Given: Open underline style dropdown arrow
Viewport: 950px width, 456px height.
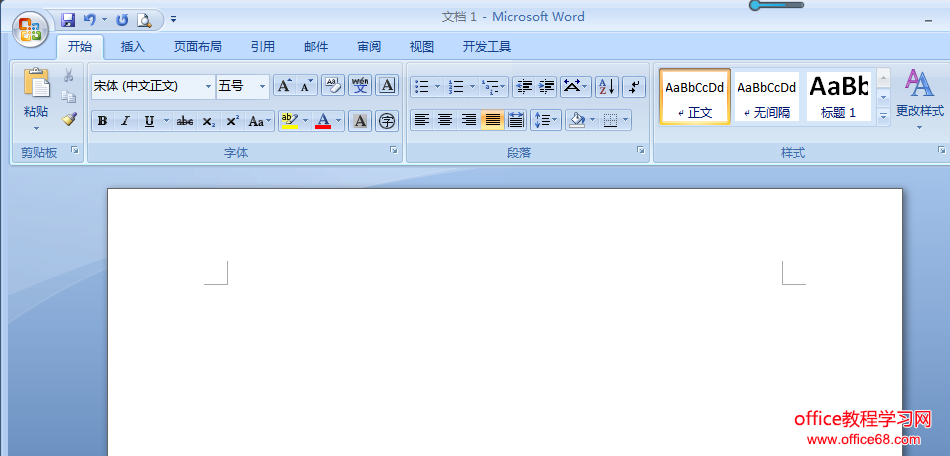Looking at the screenshot, I should click(166, 121).
